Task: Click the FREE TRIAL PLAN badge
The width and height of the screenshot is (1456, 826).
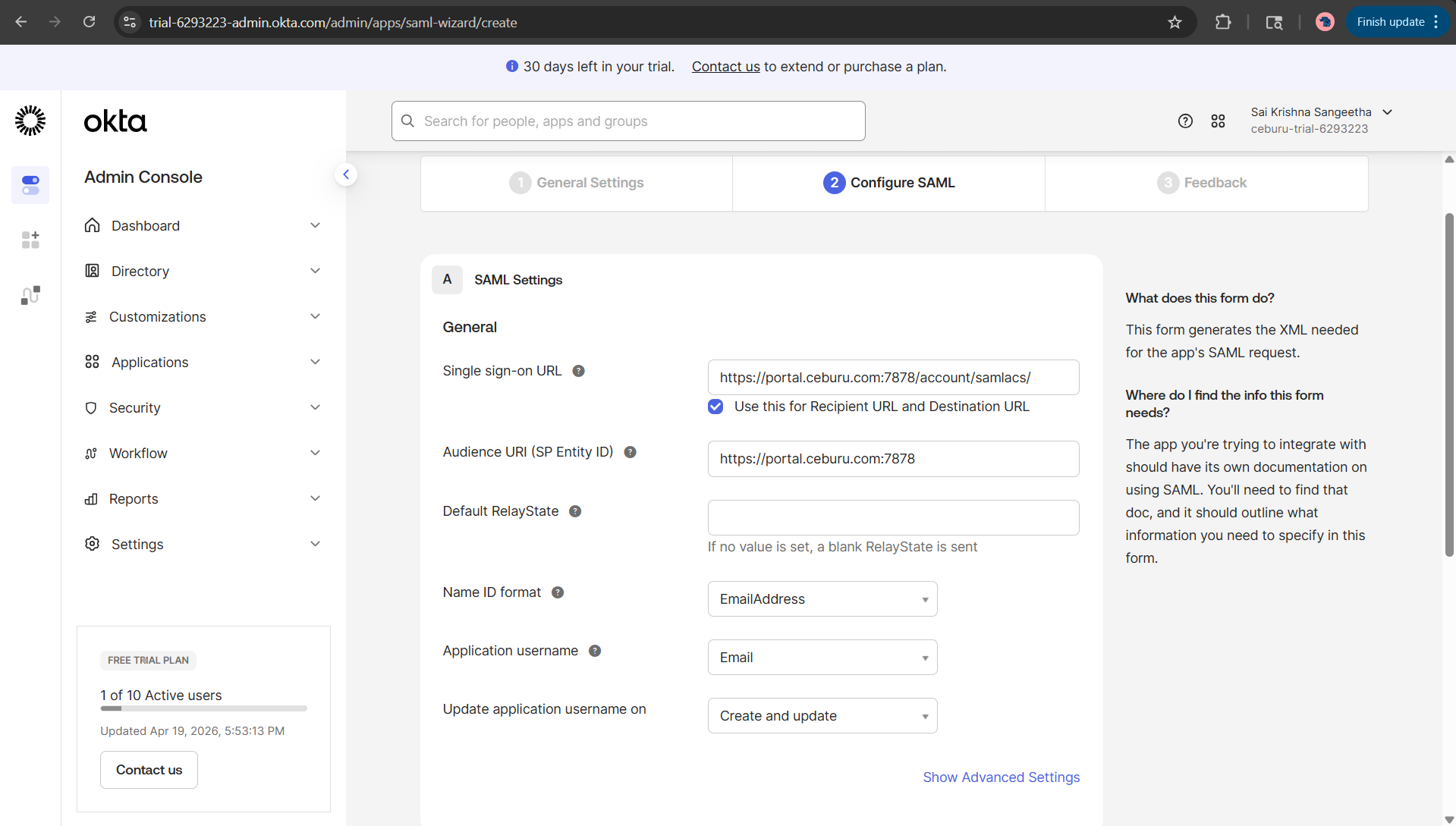Action: click(148, 661)
